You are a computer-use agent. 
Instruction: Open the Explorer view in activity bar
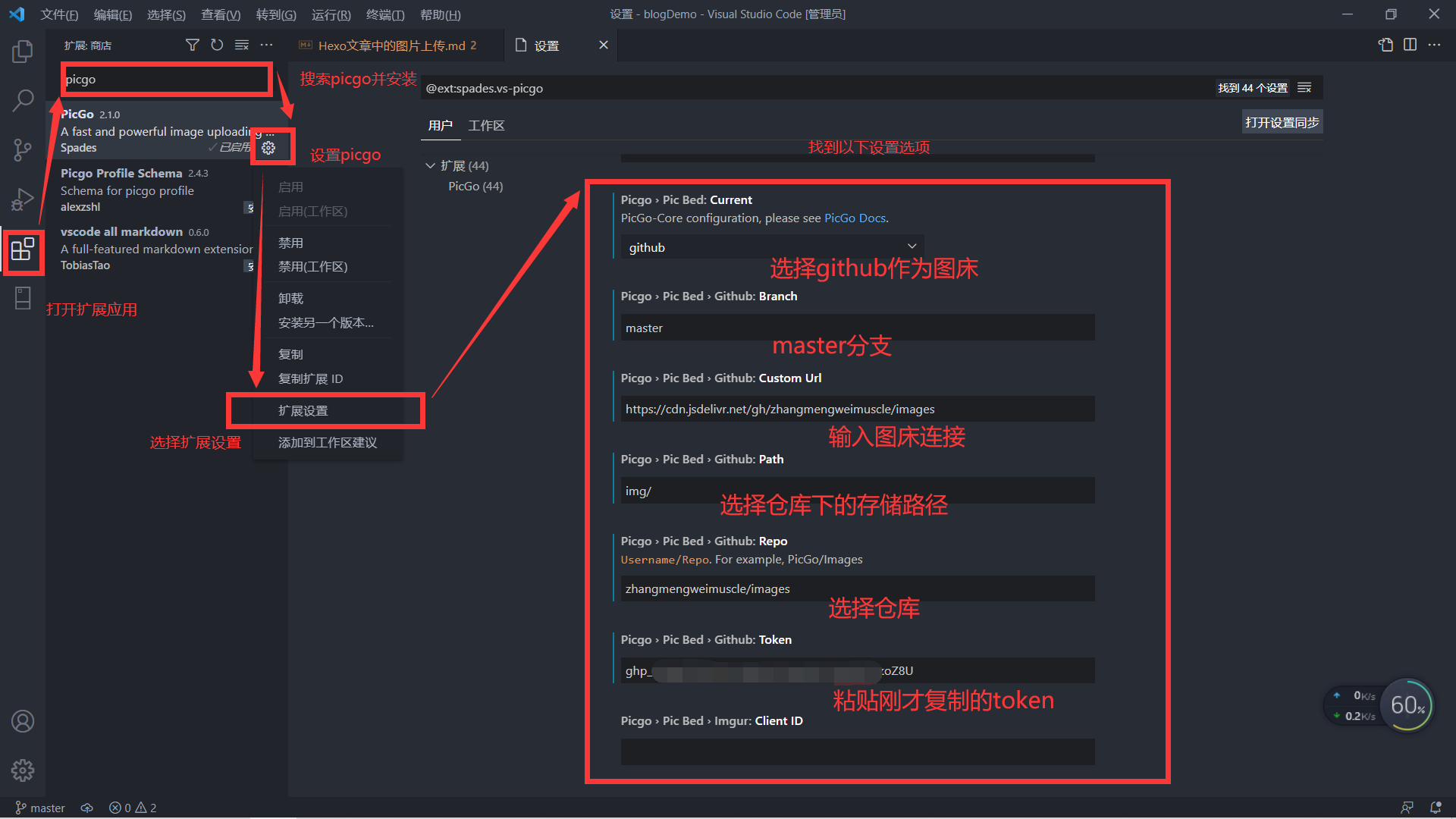pyautogui.click(x=23, y=52)
